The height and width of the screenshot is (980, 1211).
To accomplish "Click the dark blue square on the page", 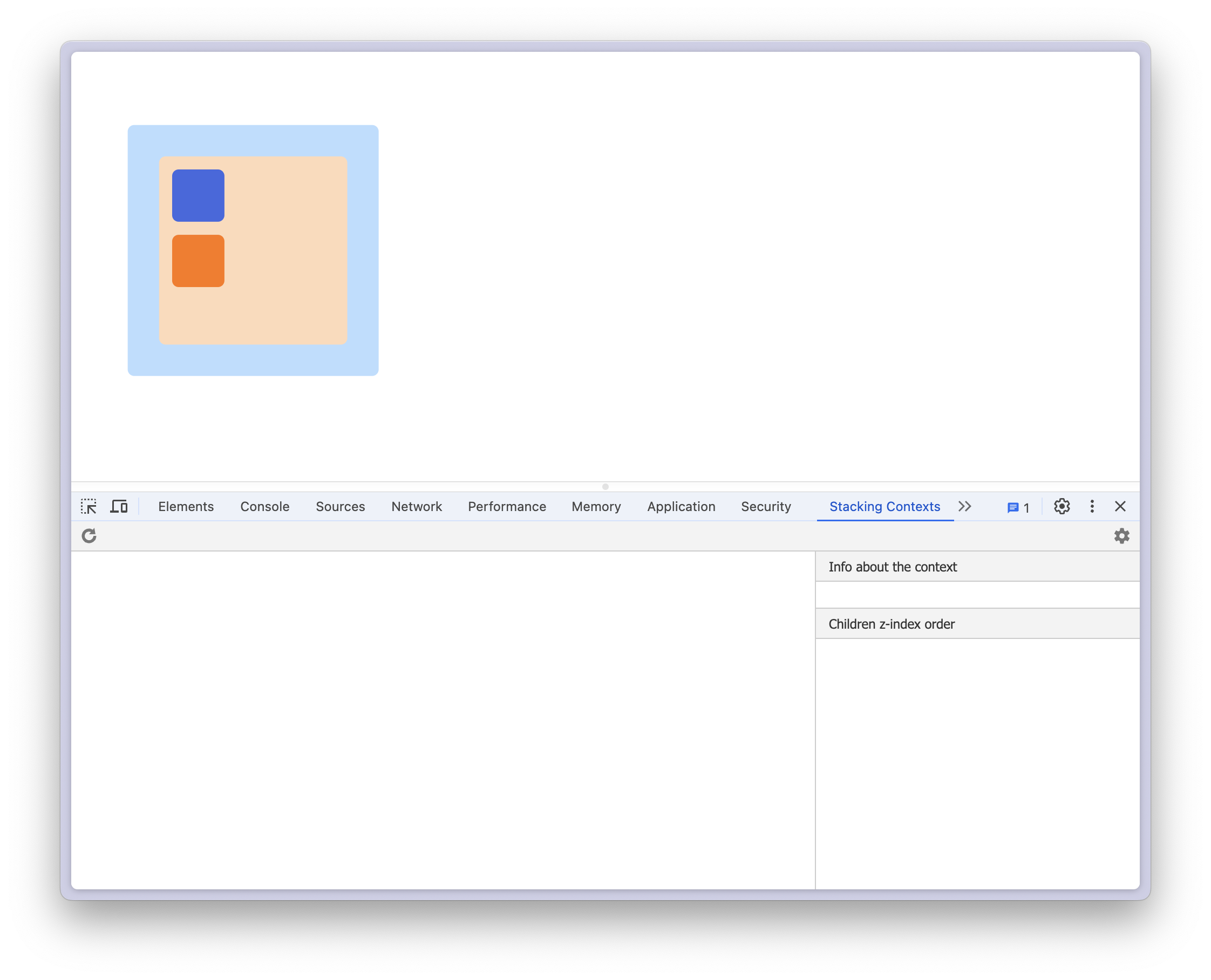I will 198,195.
